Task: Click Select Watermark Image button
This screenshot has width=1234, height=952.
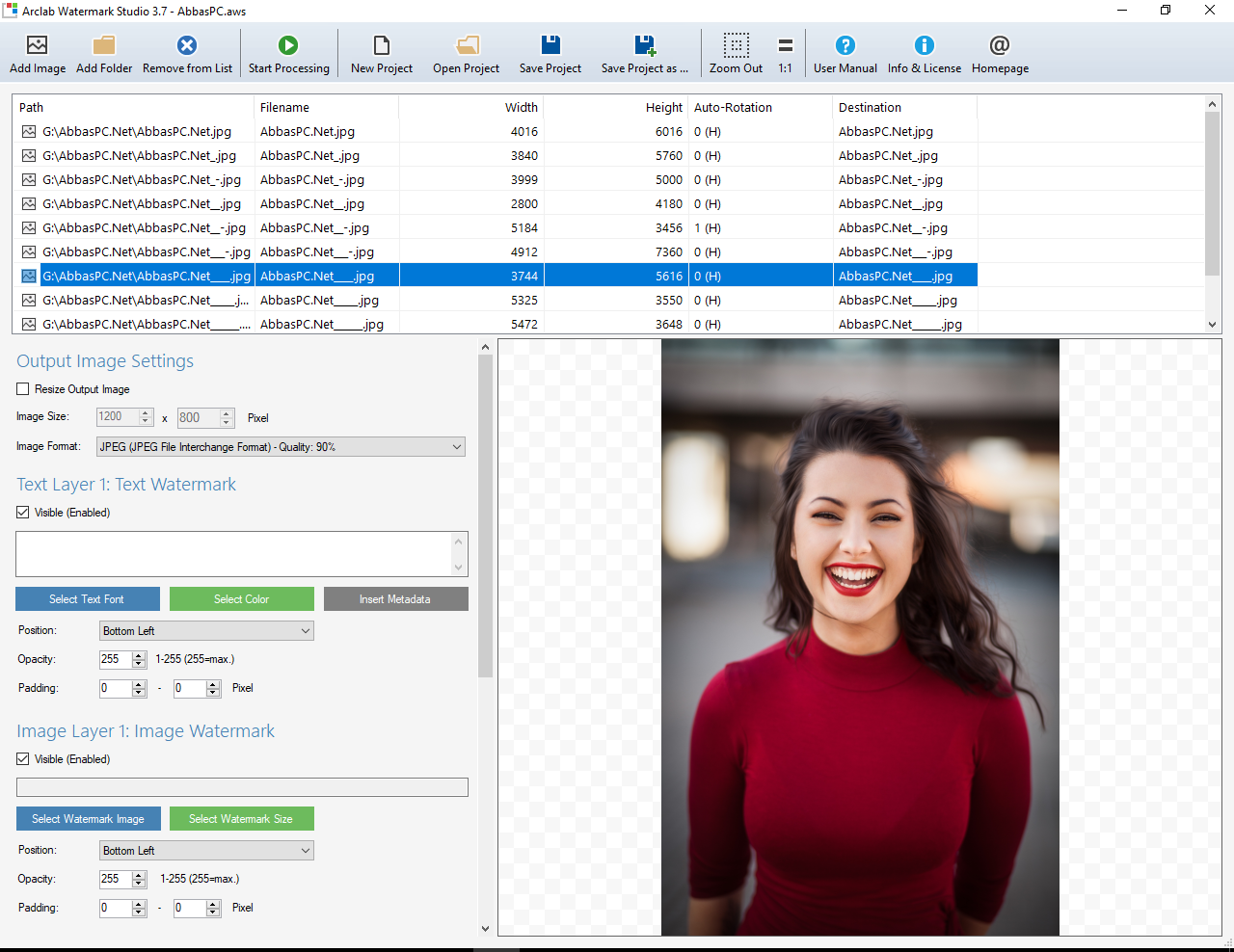Action: [x=88, y=819]
